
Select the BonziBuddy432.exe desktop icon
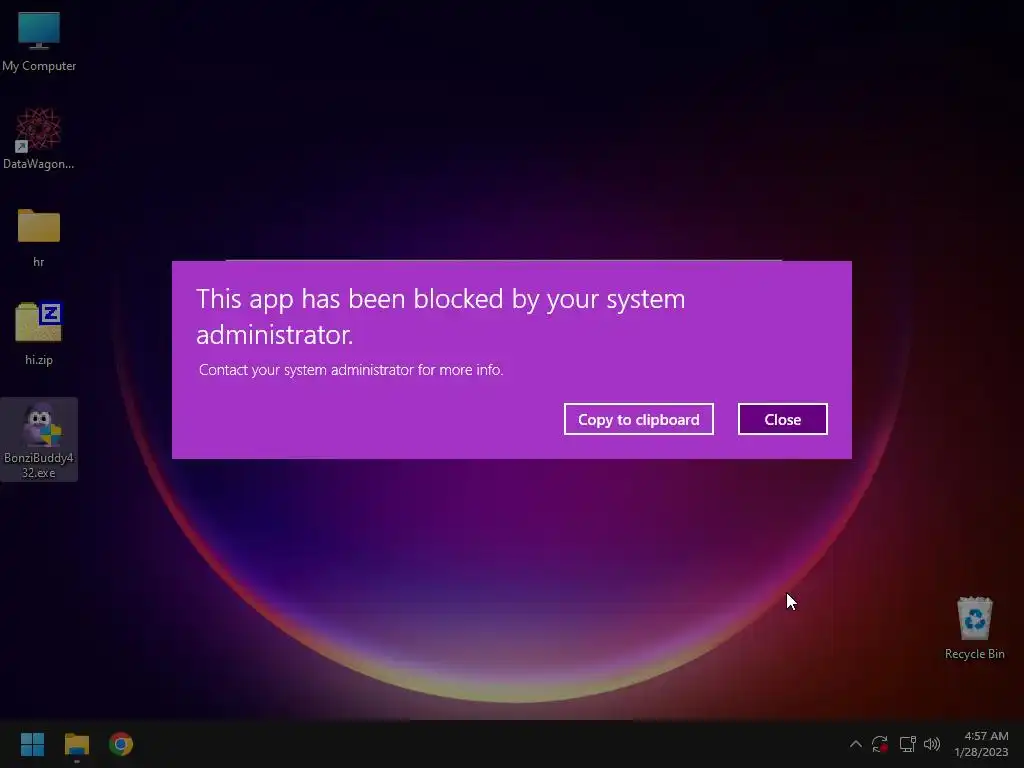pos(39,440)
